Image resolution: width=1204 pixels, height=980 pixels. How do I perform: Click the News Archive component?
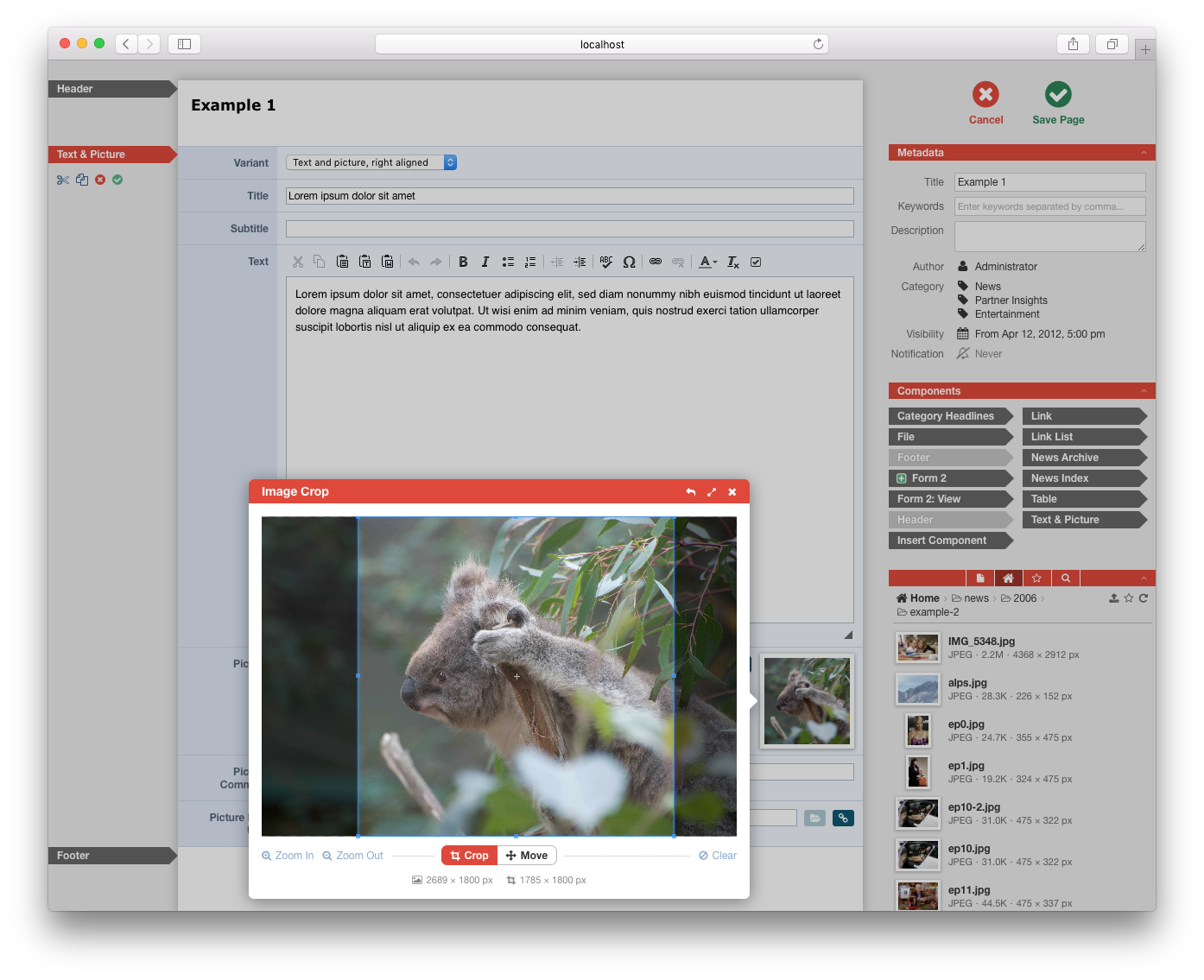(x=1084, y=458)
